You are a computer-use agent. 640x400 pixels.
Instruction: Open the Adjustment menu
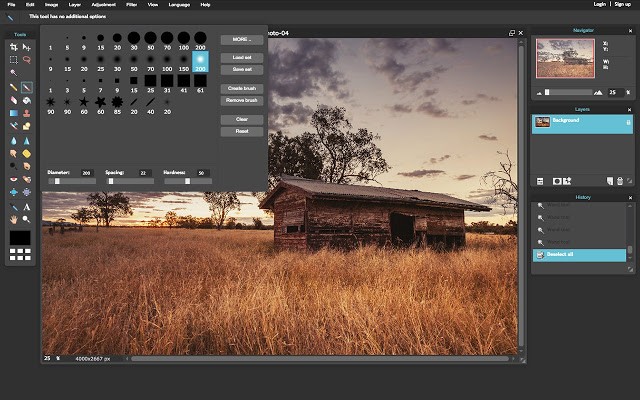(103, 5)
